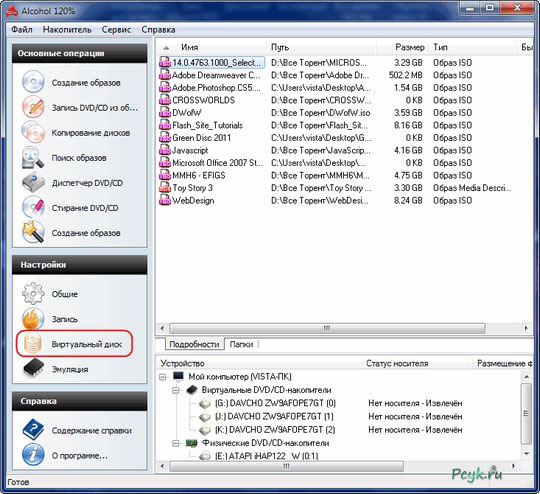Click the 8.24 GB size cell
Viewport: 540px width, 494px height.
coord(408,200)
